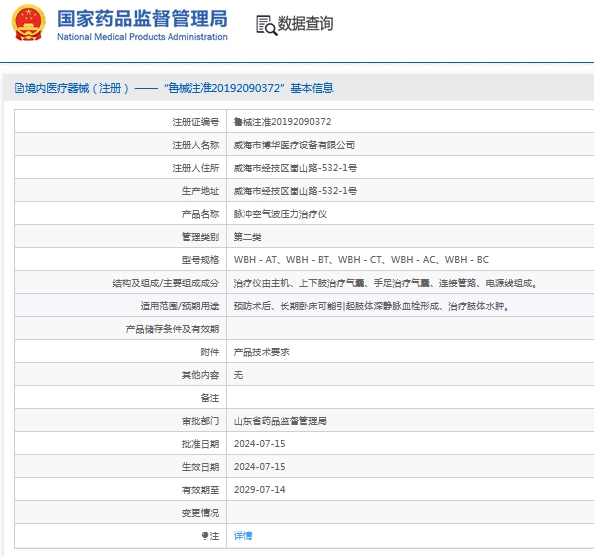Click the bulb icon beside 注

point(205,536)
